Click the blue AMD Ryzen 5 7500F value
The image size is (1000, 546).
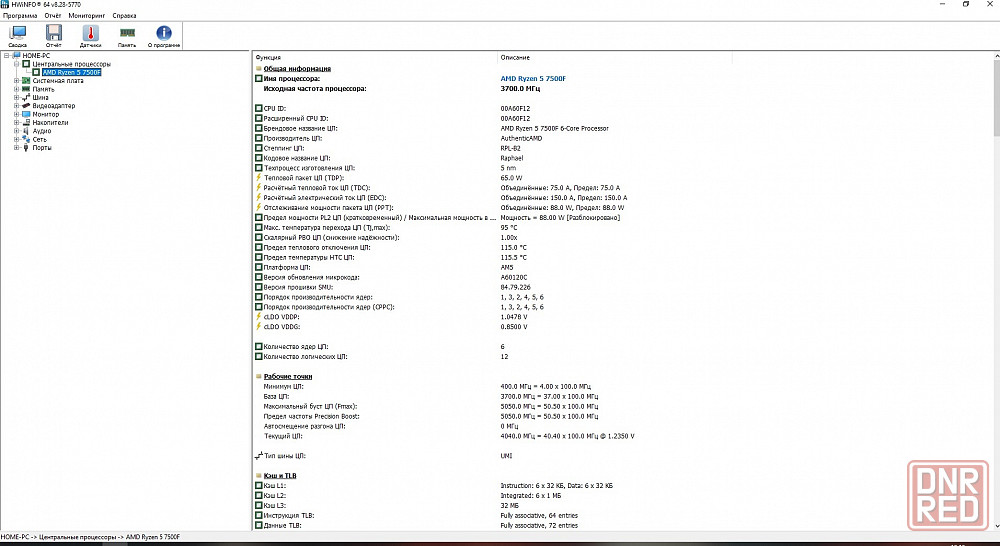coord(533,78)
